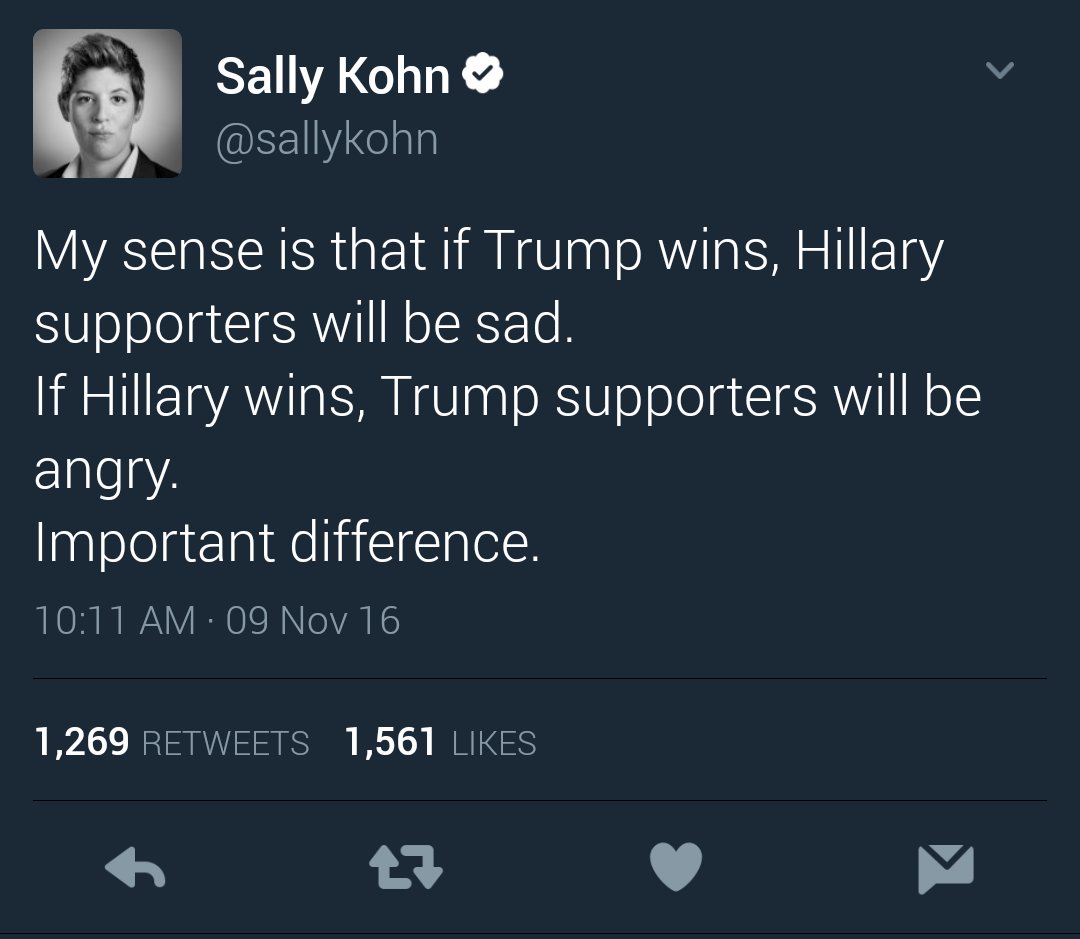Click the @sallykohn handle

(x=327, y=140)
